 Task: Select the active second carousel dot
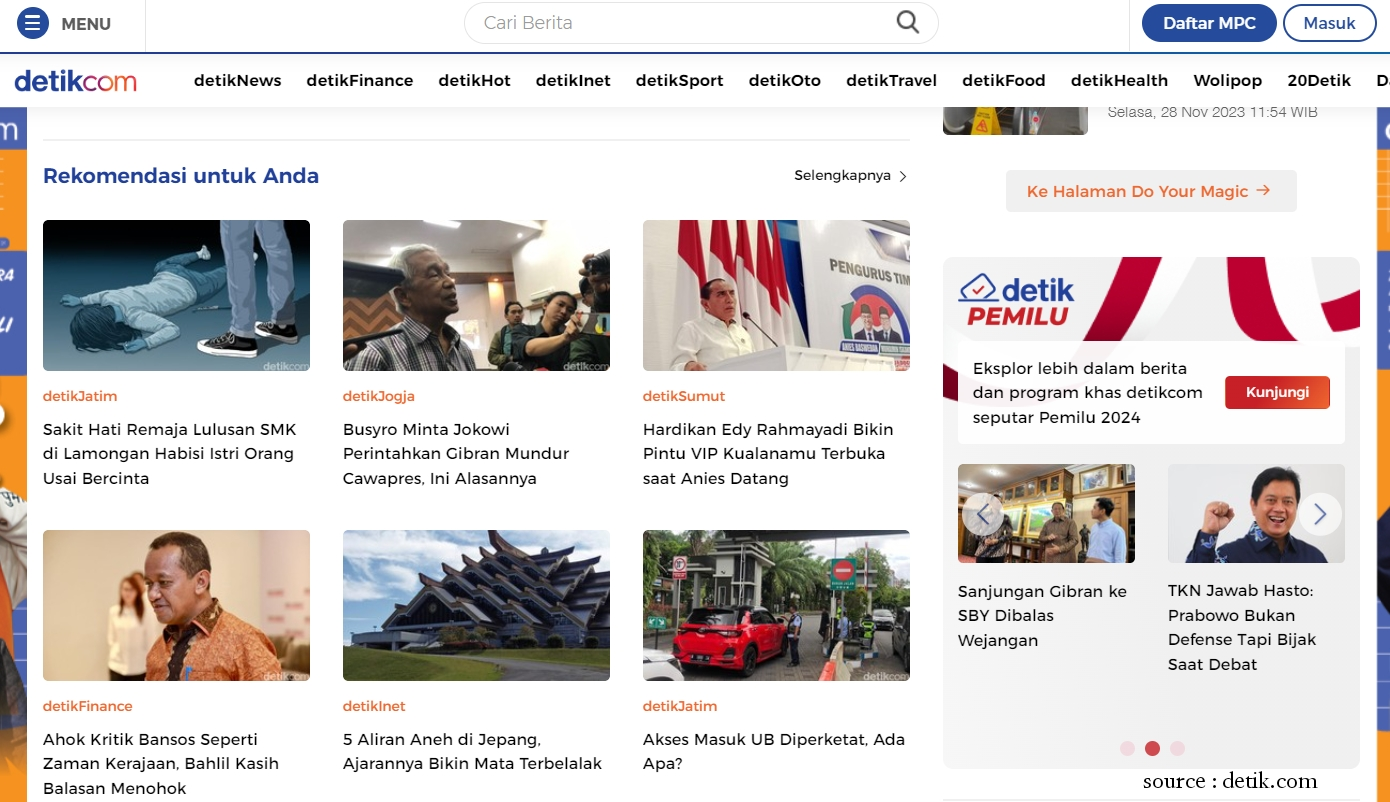[x=1152, y=748]
